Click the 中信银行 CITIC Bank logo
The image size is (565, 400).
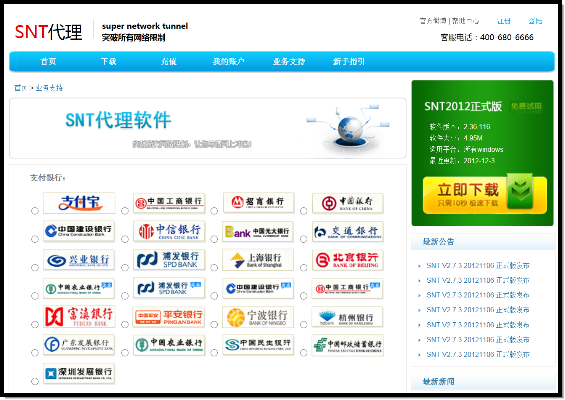coord(169,231)
